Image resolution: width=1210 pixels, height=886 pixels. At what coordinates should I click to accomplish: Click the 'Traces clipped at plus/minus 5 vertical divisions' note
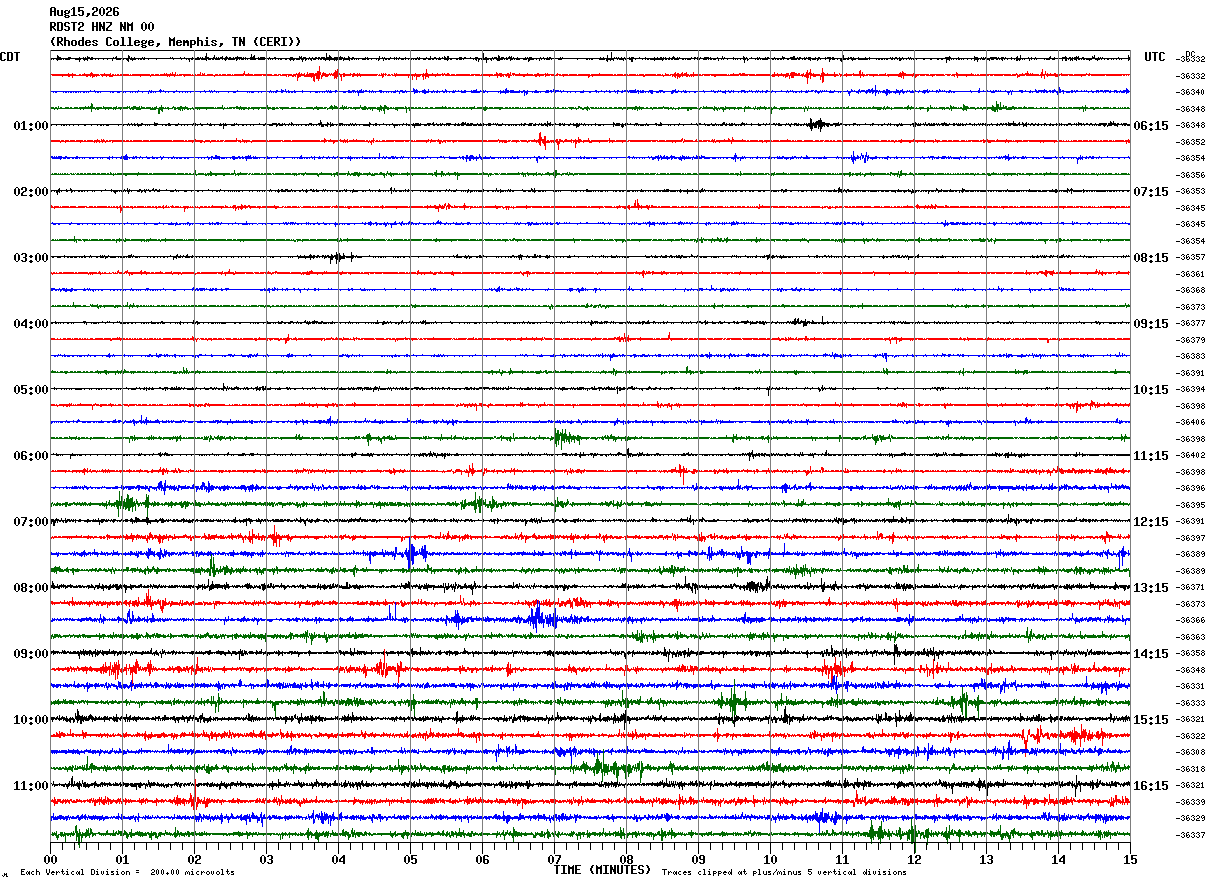[784, 873]
